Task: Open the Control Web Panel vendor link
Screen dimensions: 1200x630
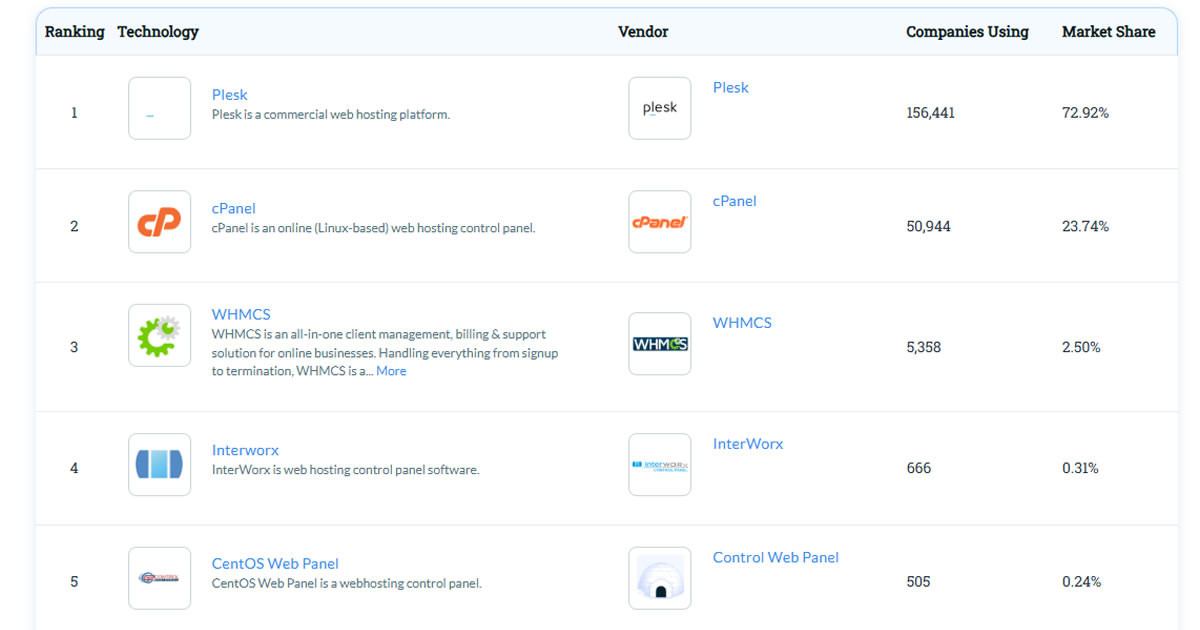Action: [775, 558]
